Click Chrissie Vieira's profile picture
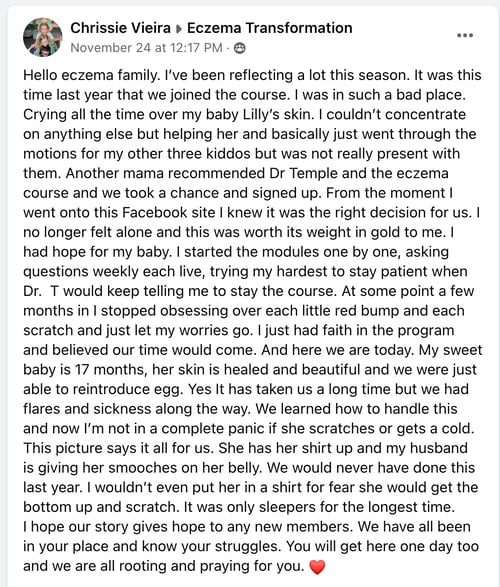 coord(43,37)
